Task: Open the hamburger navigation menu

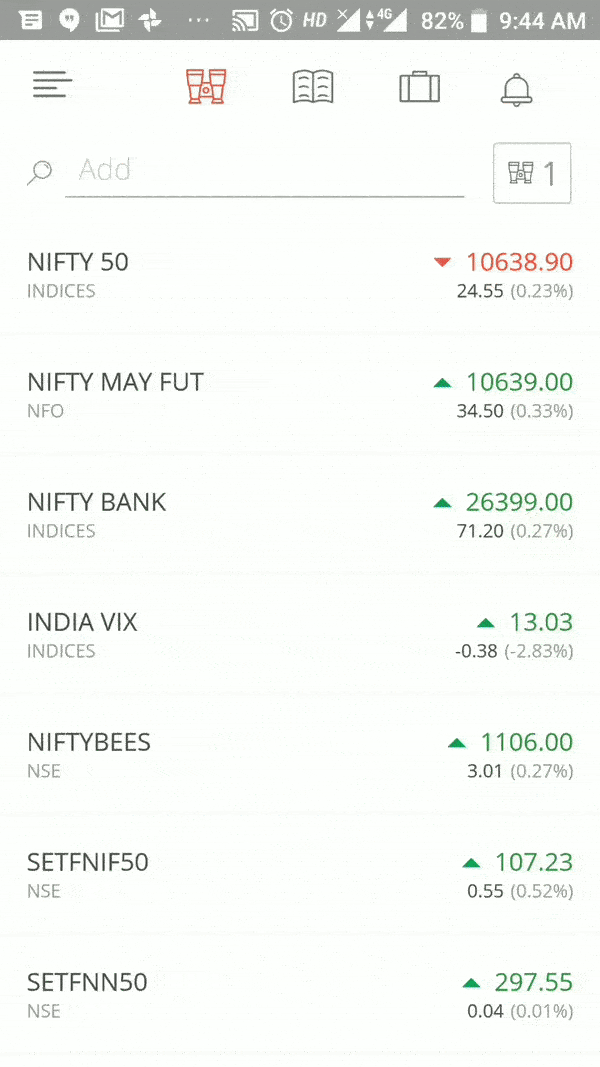Action: (x=52, y=86)
